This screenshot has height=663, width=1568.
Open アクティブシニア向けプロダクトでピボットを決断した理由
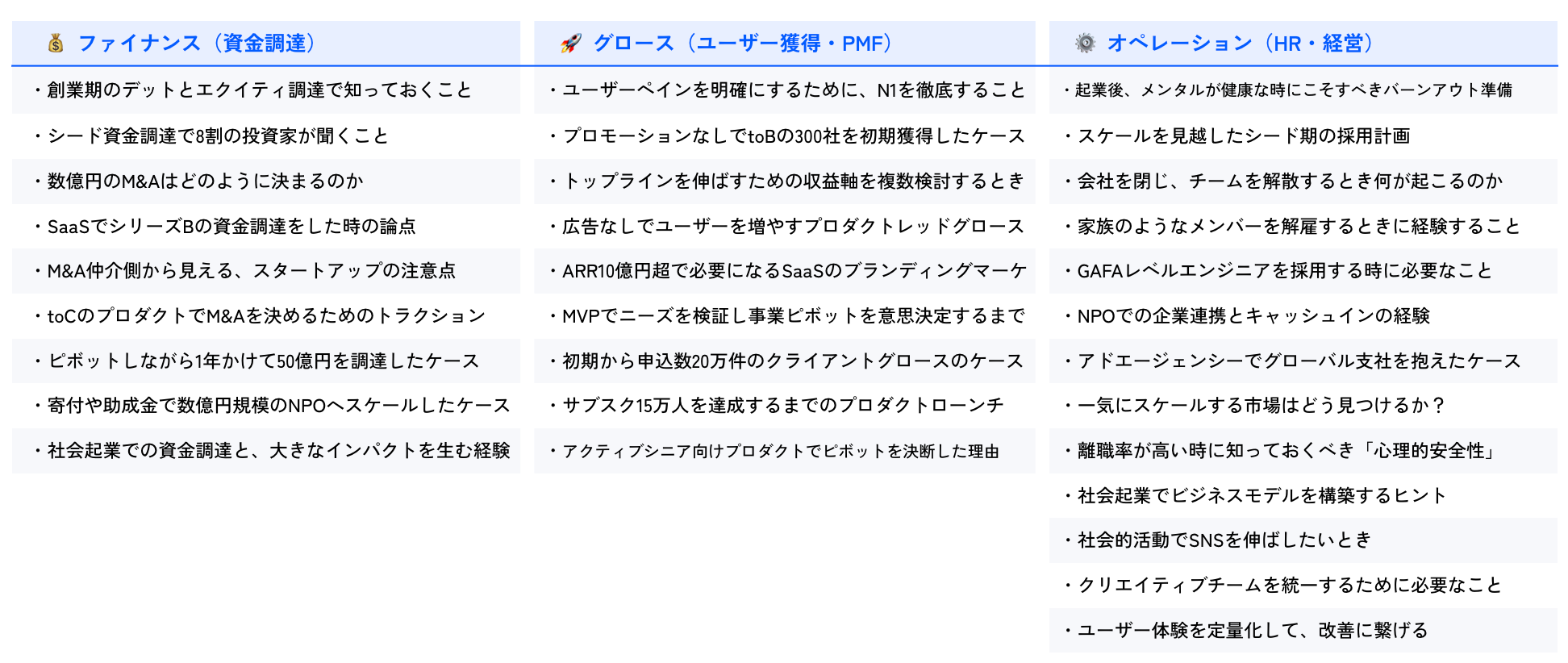(x=785, y=450)
